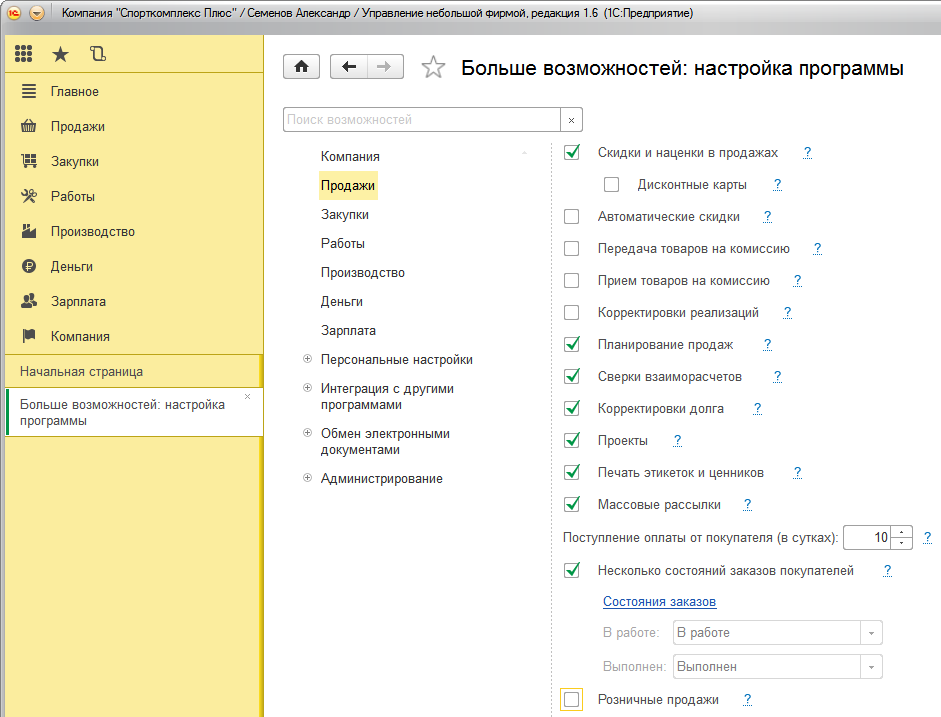Open Продажи section in left menu

[77, 127]
